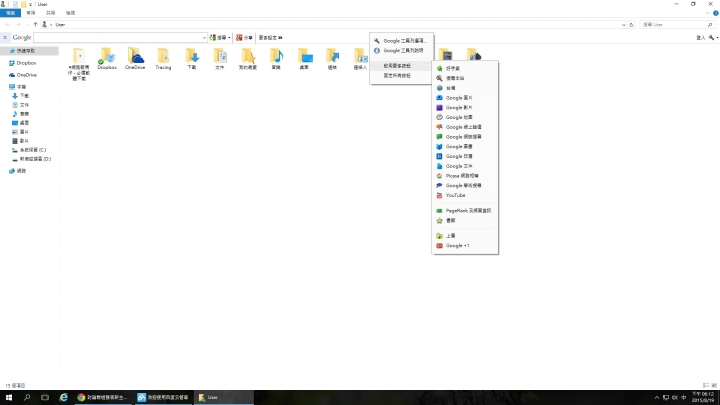Enable the Google Groups orange icon entry
Screen dimensions: 720x405
click(465, 127)
